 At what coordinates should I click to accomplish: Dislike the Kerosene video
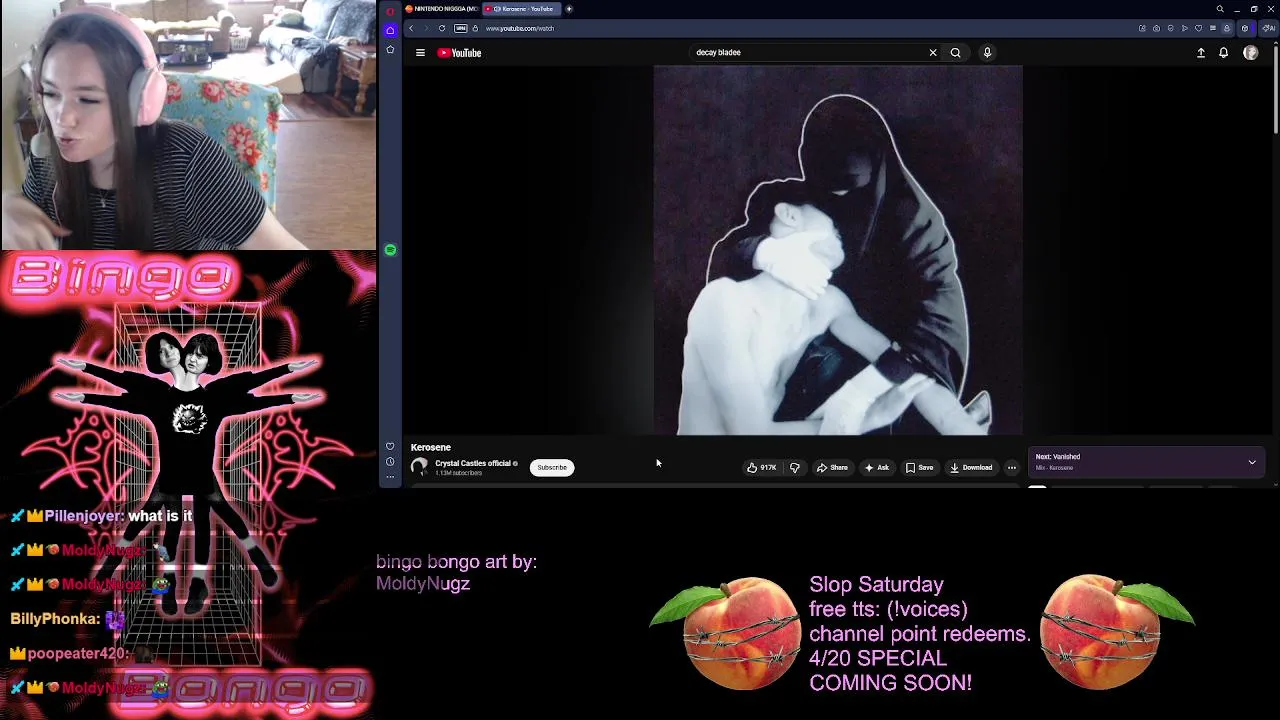(x=795, y=467)
